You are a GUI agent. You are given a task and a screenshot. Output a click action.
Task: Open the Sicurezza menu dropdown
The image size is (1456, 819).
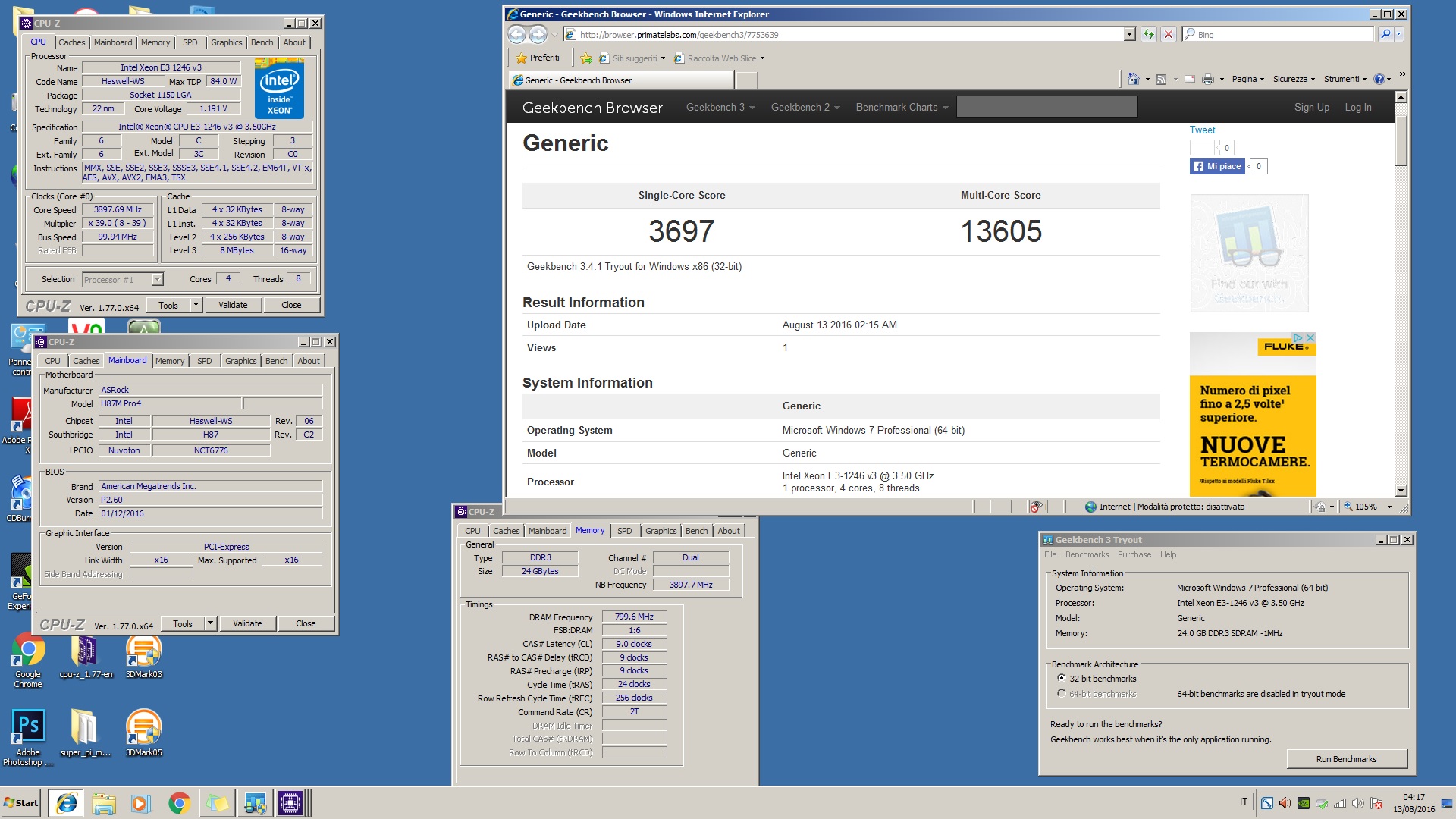click(x=1294, y=79)
